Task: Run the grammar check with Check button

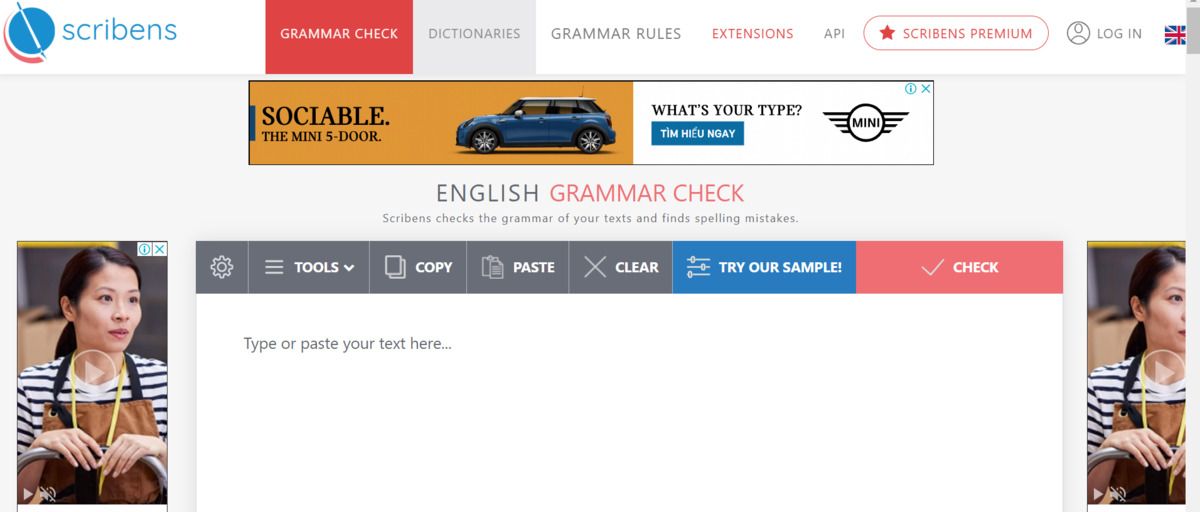Action: (959, 267)
